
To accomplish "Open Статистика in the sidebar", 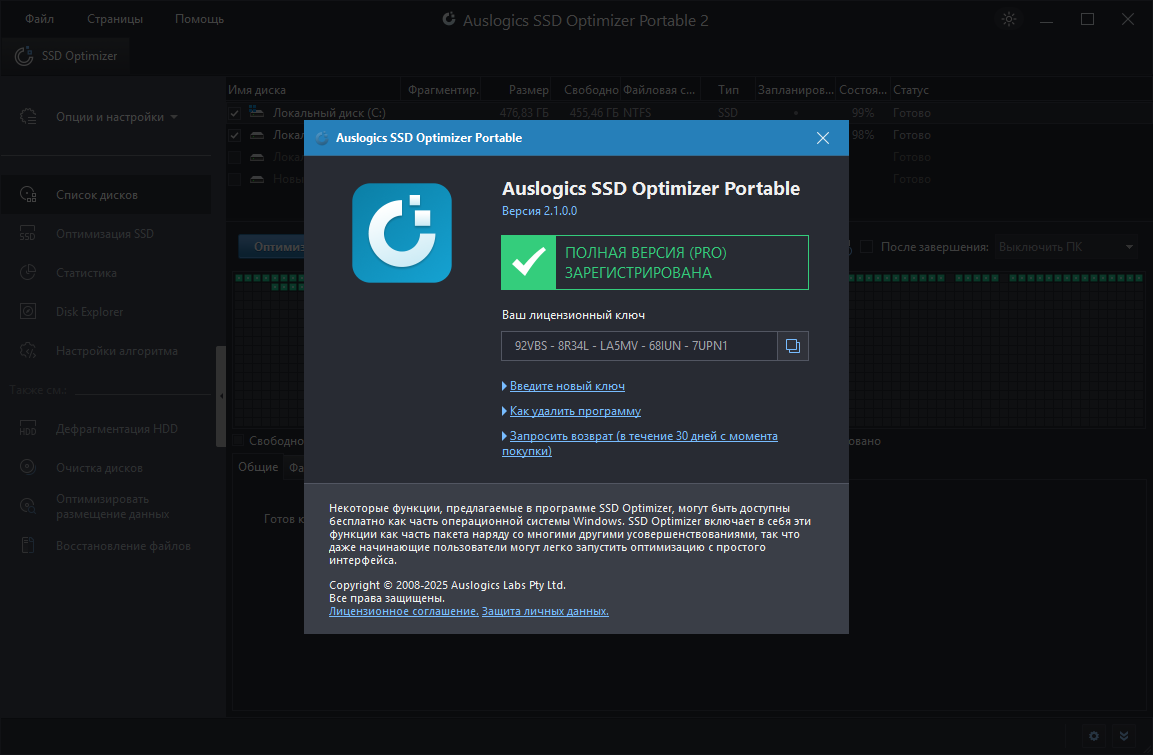I will click(86, 273).
